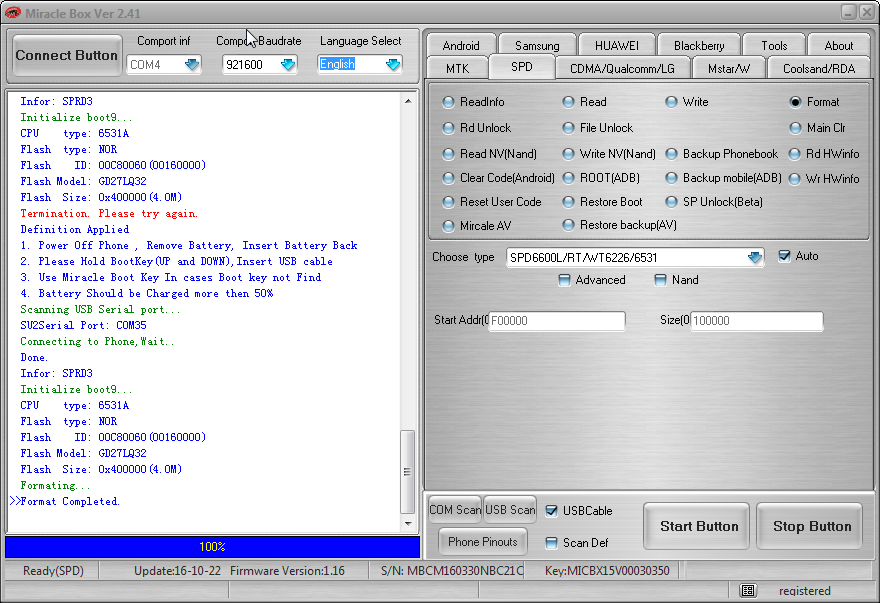Uncheck the Auto checkbox
This screenshot has width=880, height=603.
pyautogui.click(x=784, y=256)
